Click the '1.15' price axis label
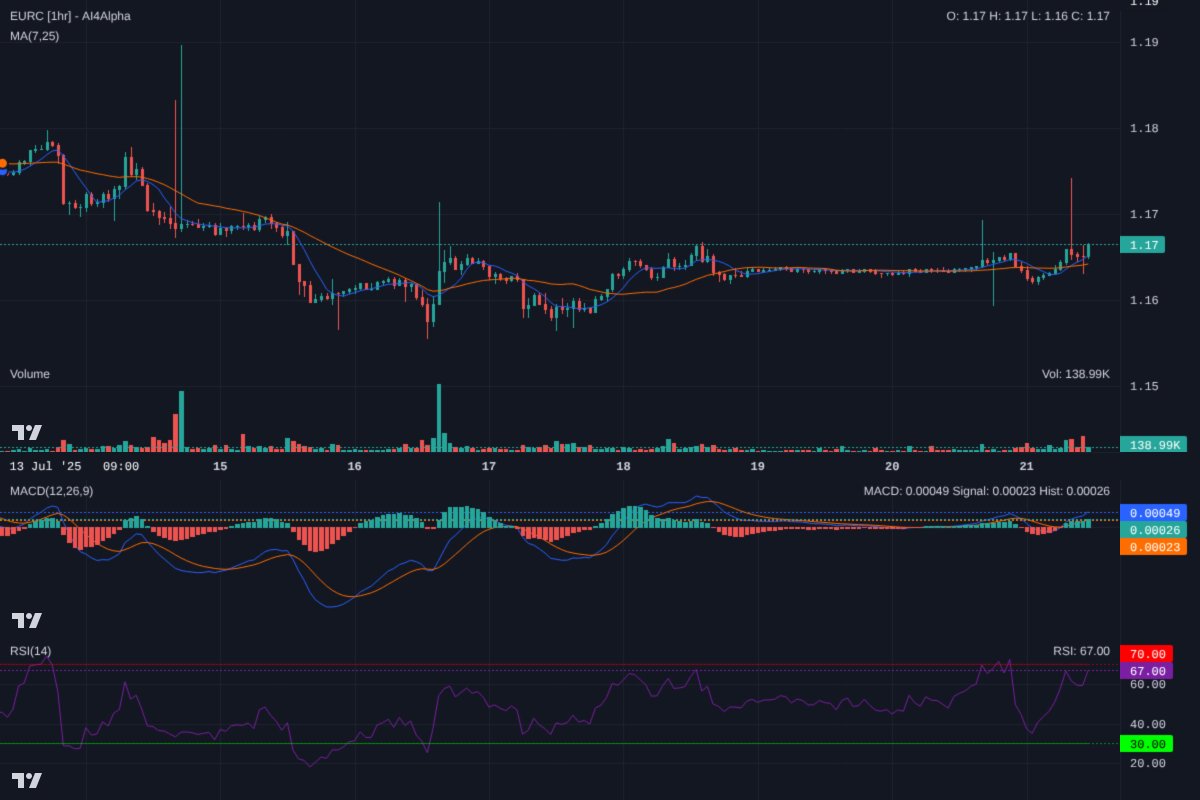1200x800 pixels. coord(1144,386)
